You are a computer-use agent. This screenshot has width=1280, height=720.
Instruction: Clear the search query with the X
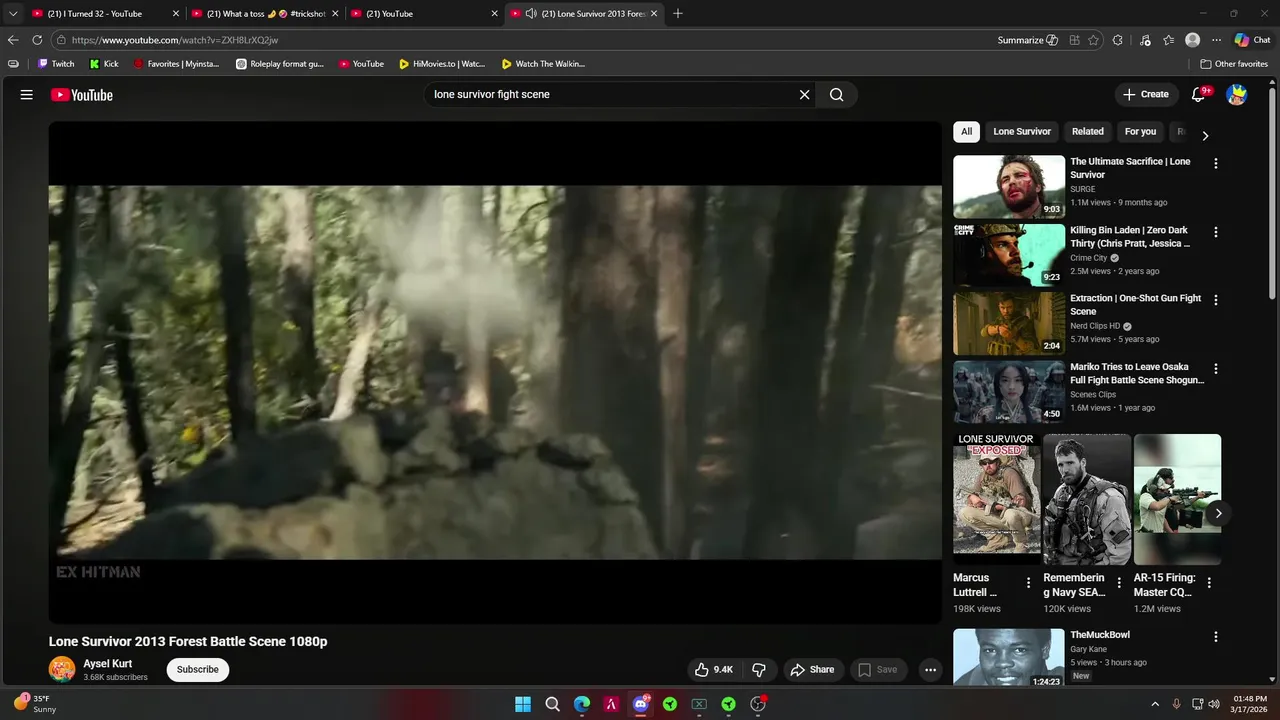pyautogui.click(x=804, y=95)
